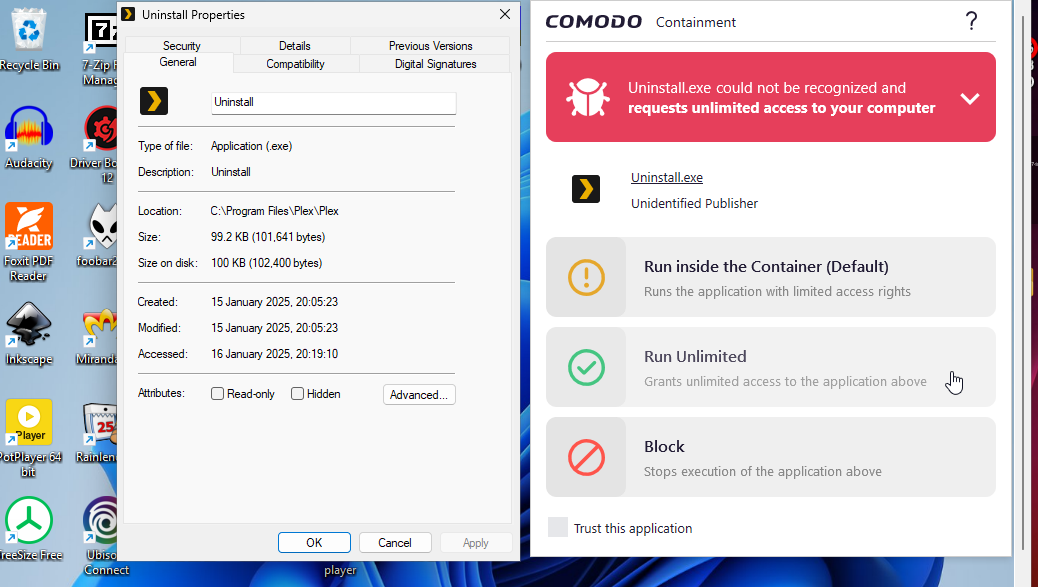Click the Uninstall file name field
Image resolution: width=1038 pixels, height=587 pixels.
tap(333, 102)
